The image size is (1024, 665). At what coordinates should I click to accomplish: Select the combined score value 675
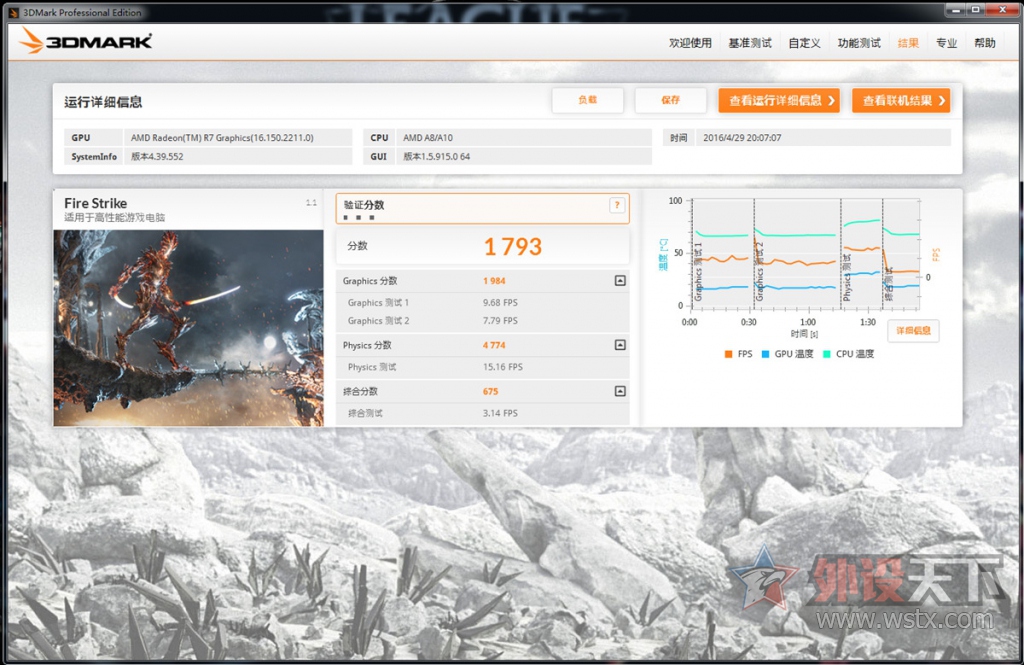(x=490, y=391)
